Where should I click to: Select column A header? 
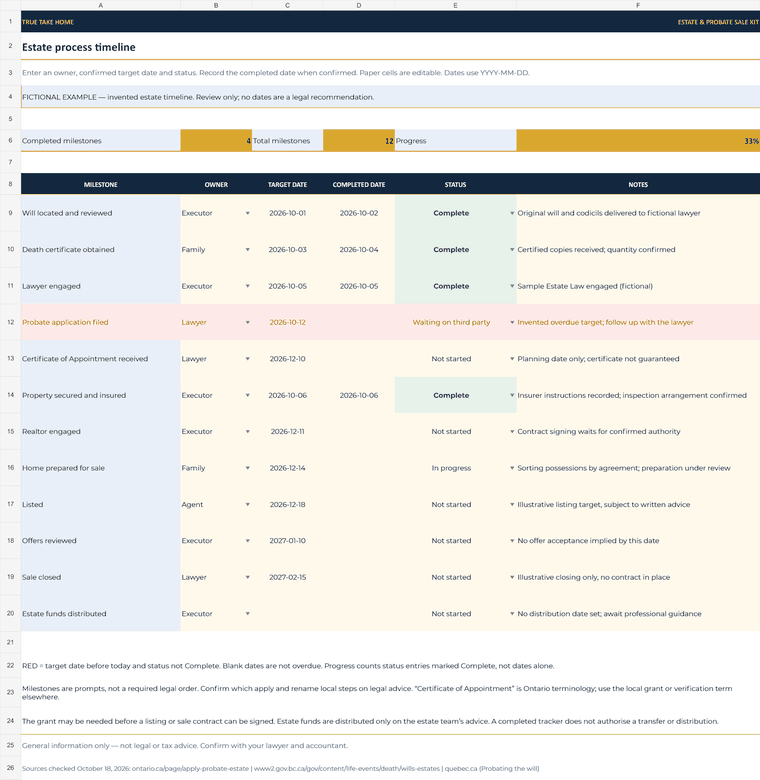pos(100,5)
